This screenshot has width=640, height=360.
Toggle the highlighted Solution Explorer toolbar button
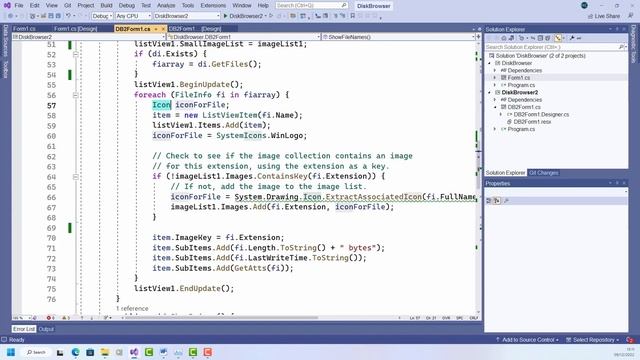(x=558, y=38)
